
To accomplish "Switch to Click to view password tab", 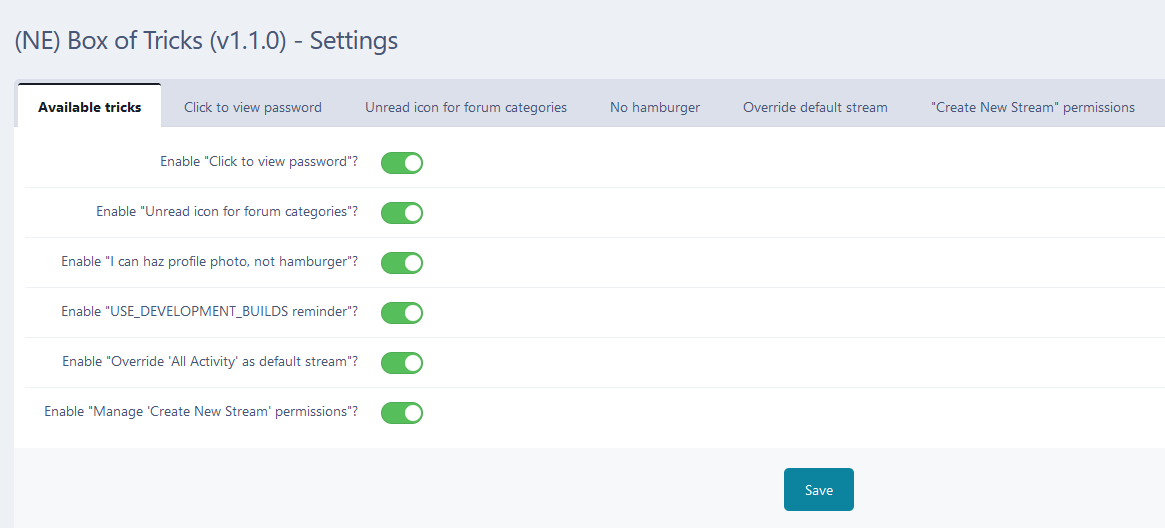I will pos(253,107).
